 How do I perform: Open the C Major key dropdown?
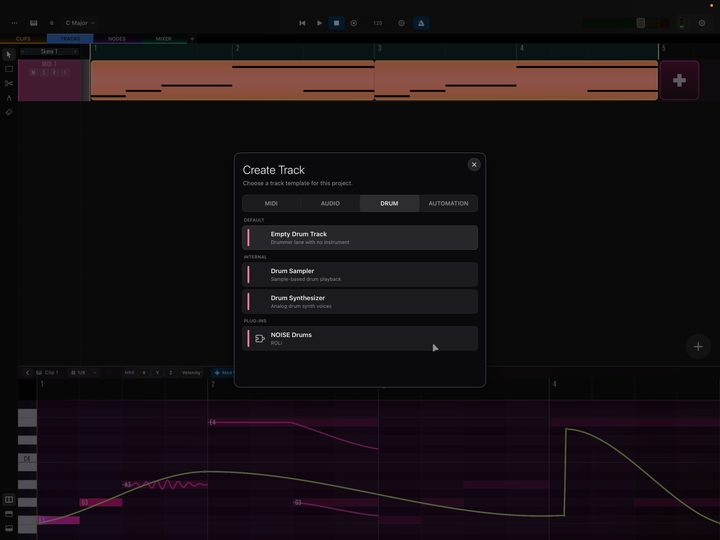pos(79,23)
